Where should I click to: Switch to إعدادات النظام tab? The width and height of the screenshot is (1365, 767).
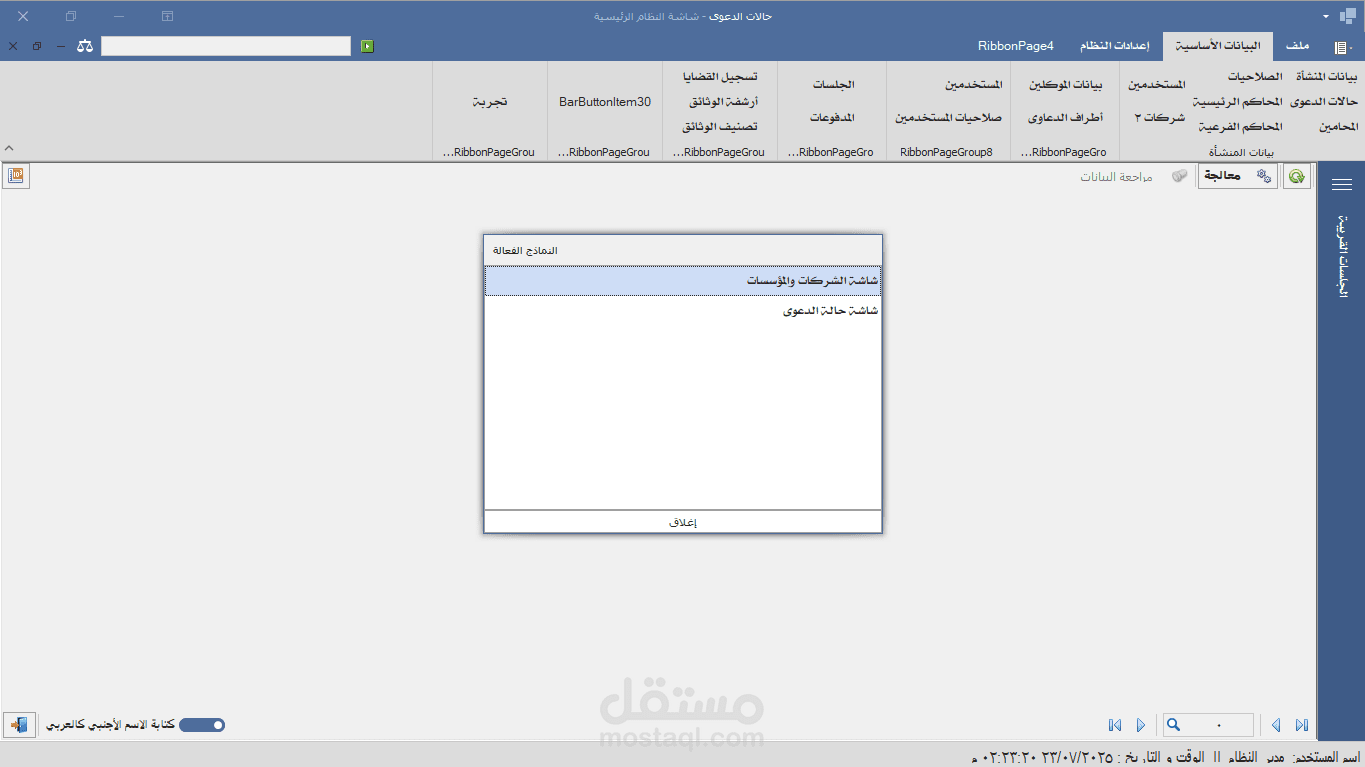pos(1114,46)
